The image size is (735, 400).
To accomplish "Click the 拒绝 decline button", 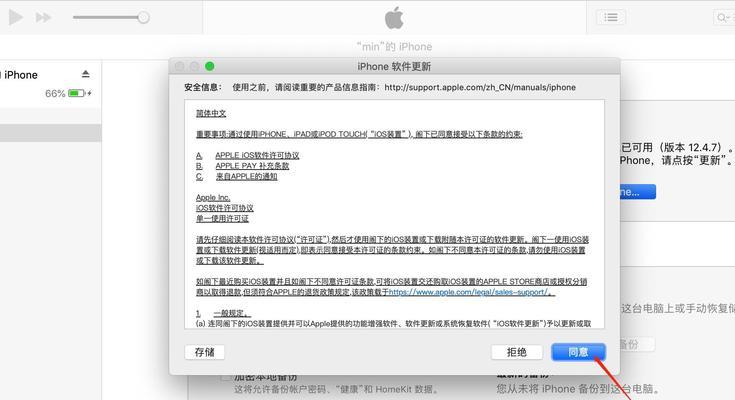I will tap(517, 352).
